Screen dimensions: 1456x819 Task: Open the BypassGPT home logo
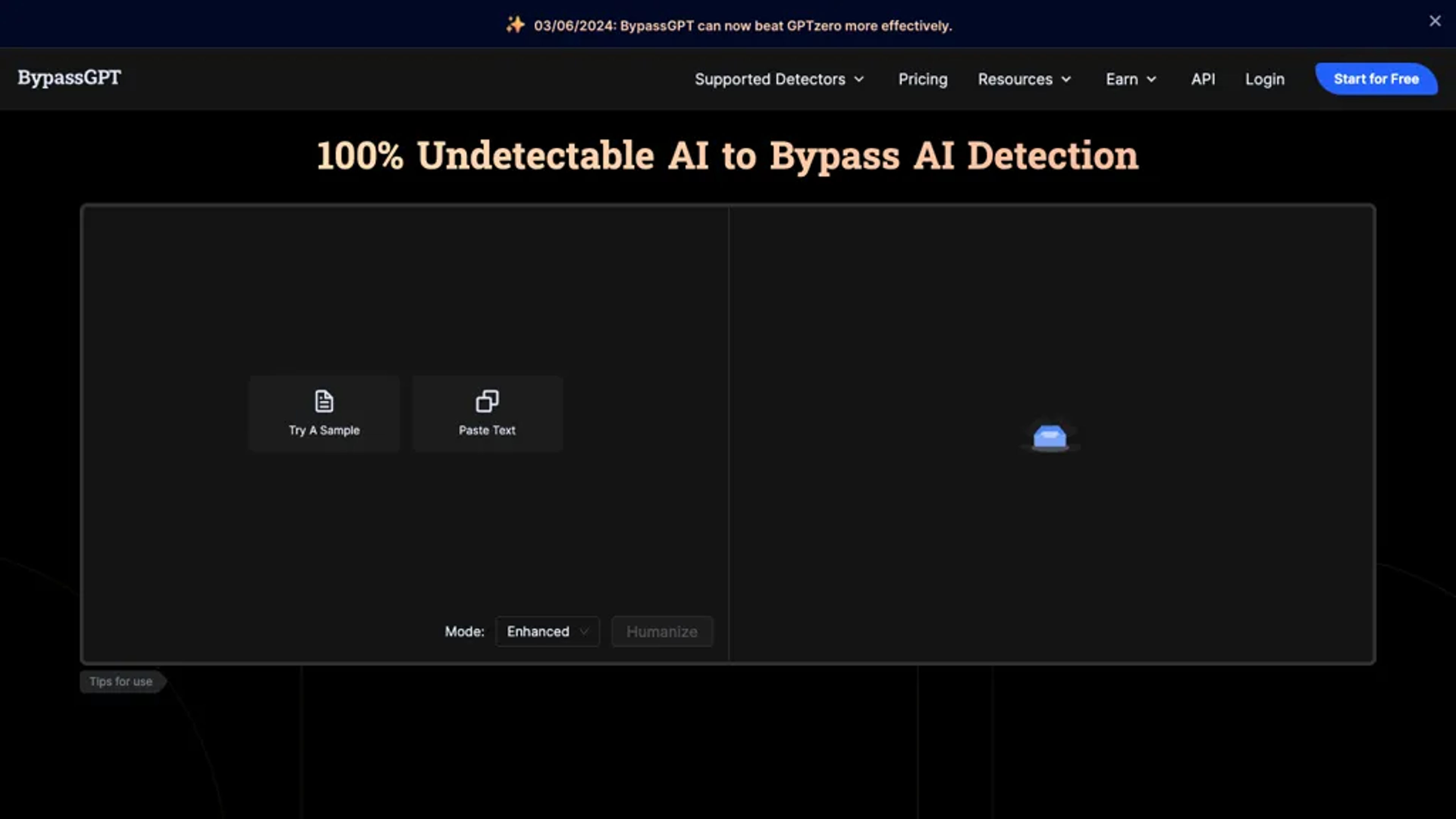click(69, 78)
